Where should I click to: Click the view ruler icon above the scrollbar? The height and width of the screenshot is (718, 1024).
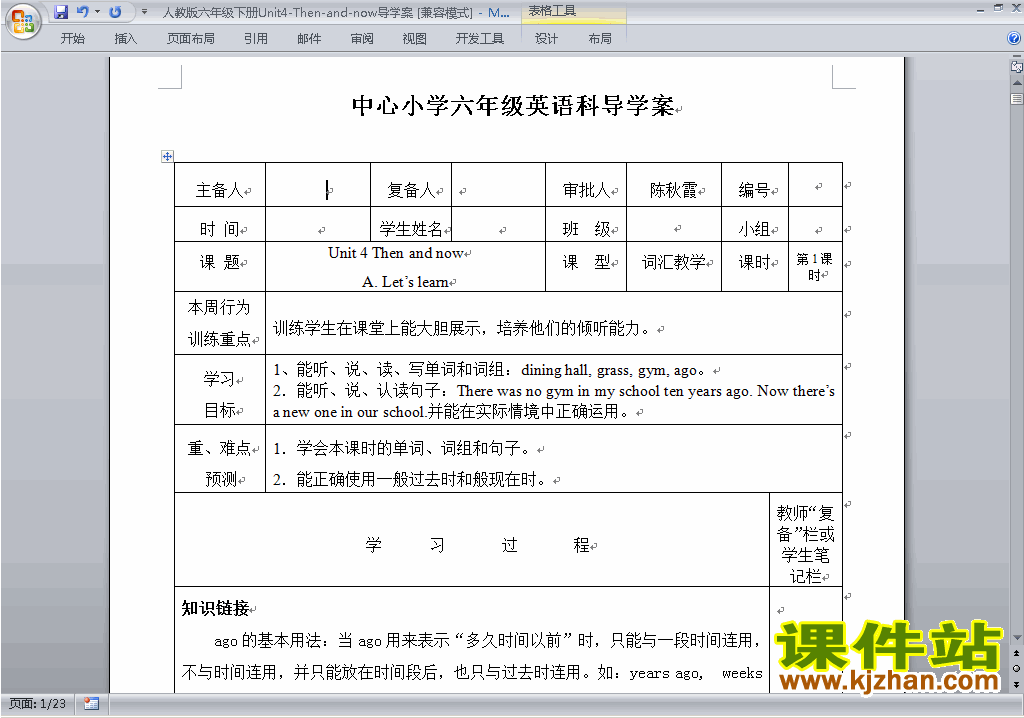point(1016,66)
